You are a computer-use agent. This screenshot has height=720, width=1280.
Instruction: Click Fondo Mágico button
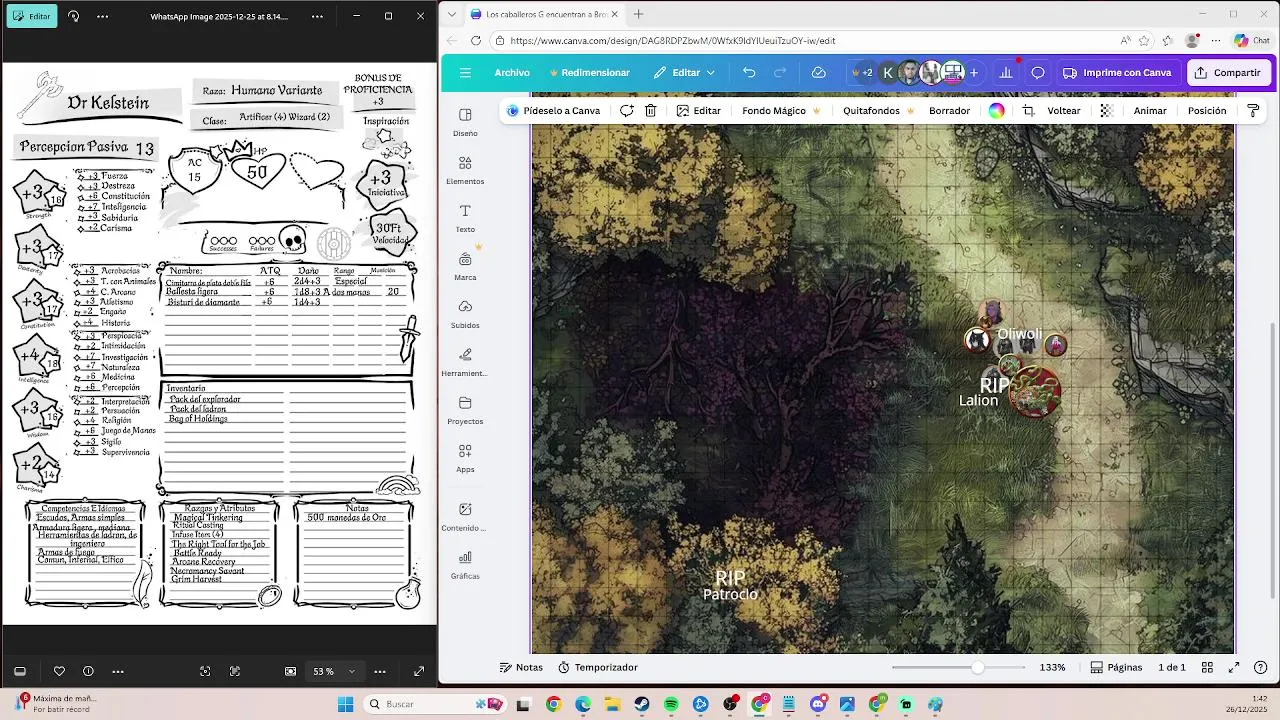coord(781,111)
